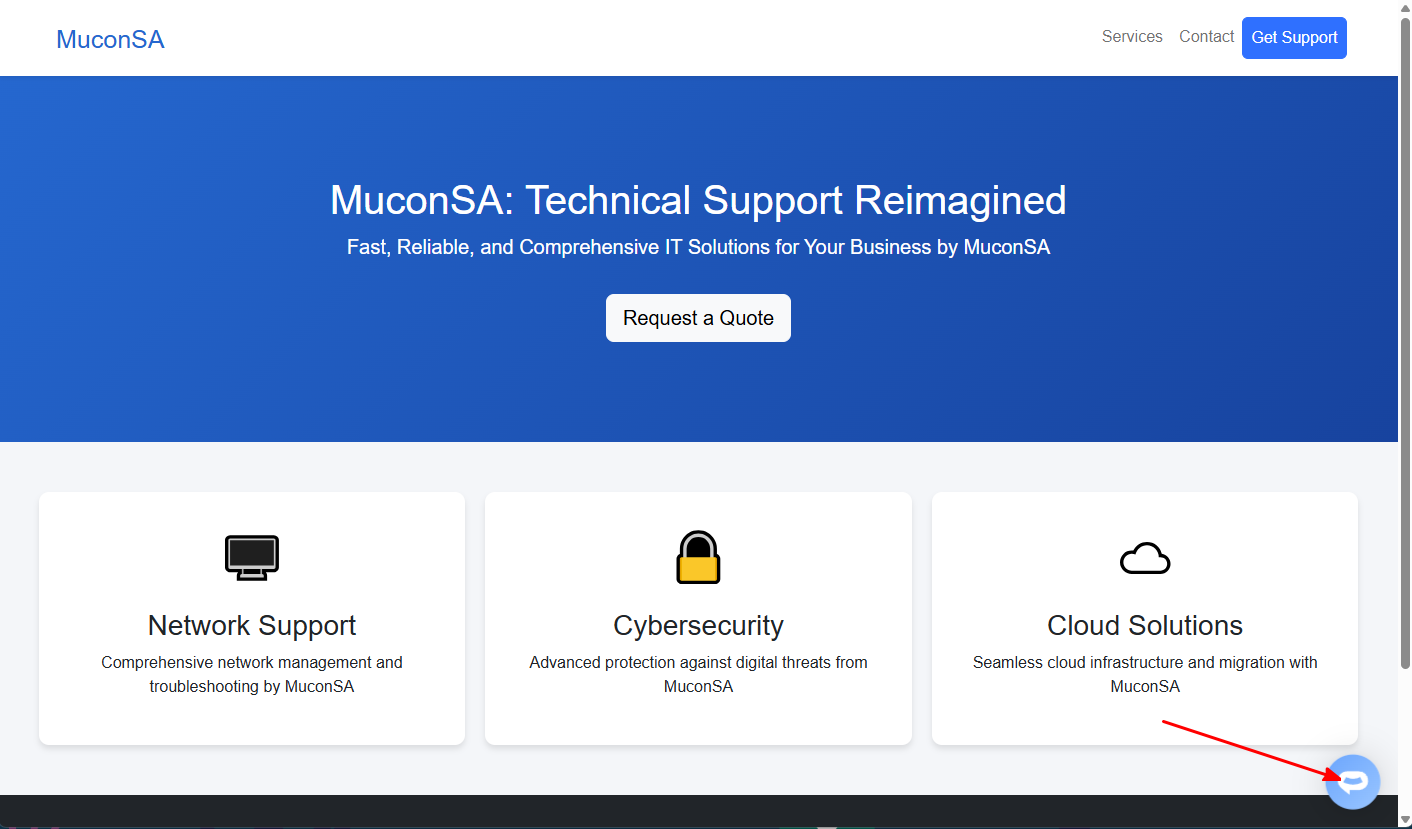Select the Network Support card heading
Viewport: 1412px width, 829px height.
click(252, 626)
